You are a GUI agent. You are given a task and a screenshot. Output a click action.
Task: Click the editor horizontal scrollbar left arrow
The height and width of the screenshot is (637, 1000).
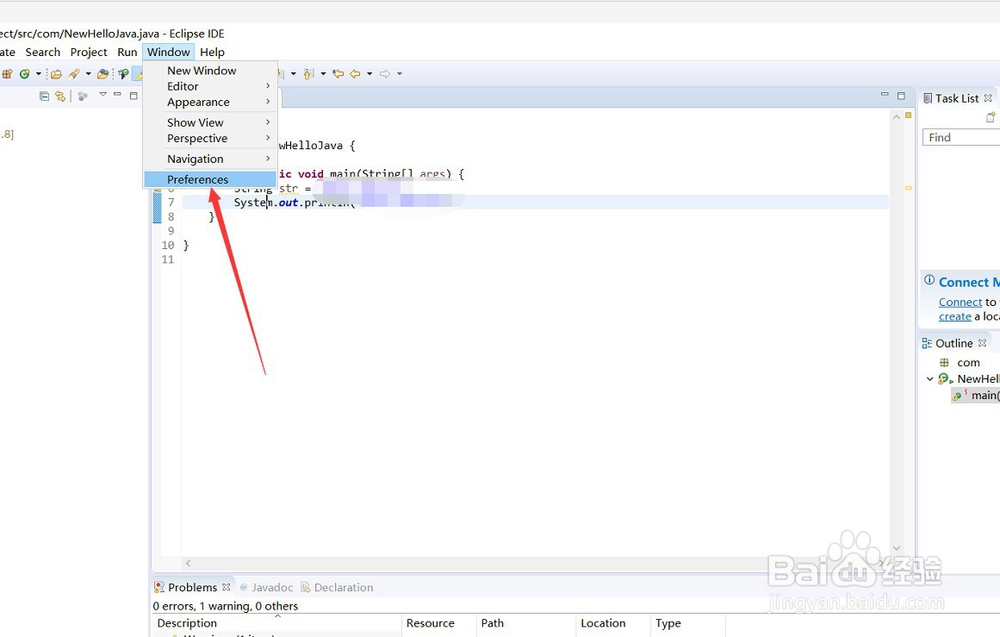point(188,563)
